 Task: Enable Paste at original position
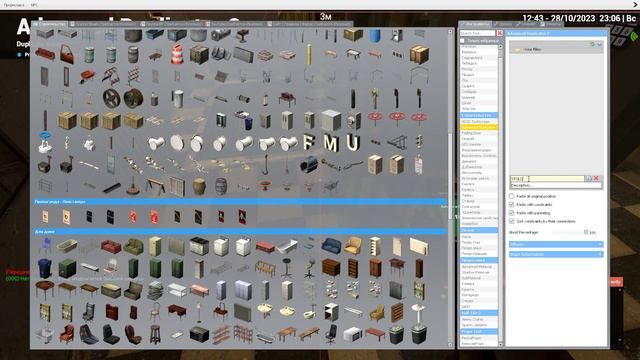511,196
